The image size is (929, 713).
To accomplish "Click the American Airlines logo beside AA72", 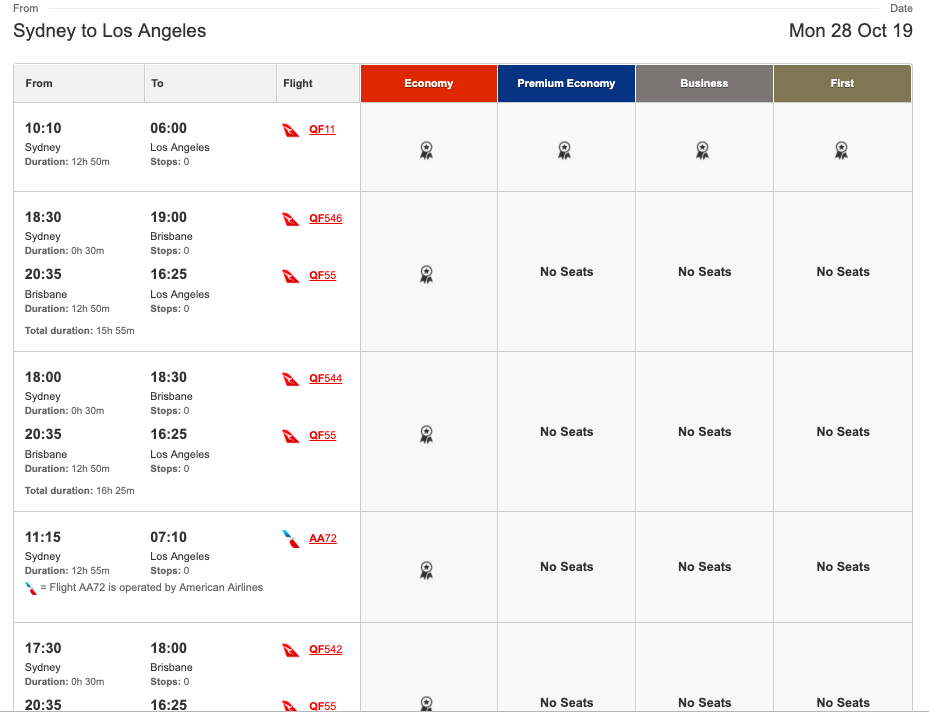I will [x=291, y=539].
